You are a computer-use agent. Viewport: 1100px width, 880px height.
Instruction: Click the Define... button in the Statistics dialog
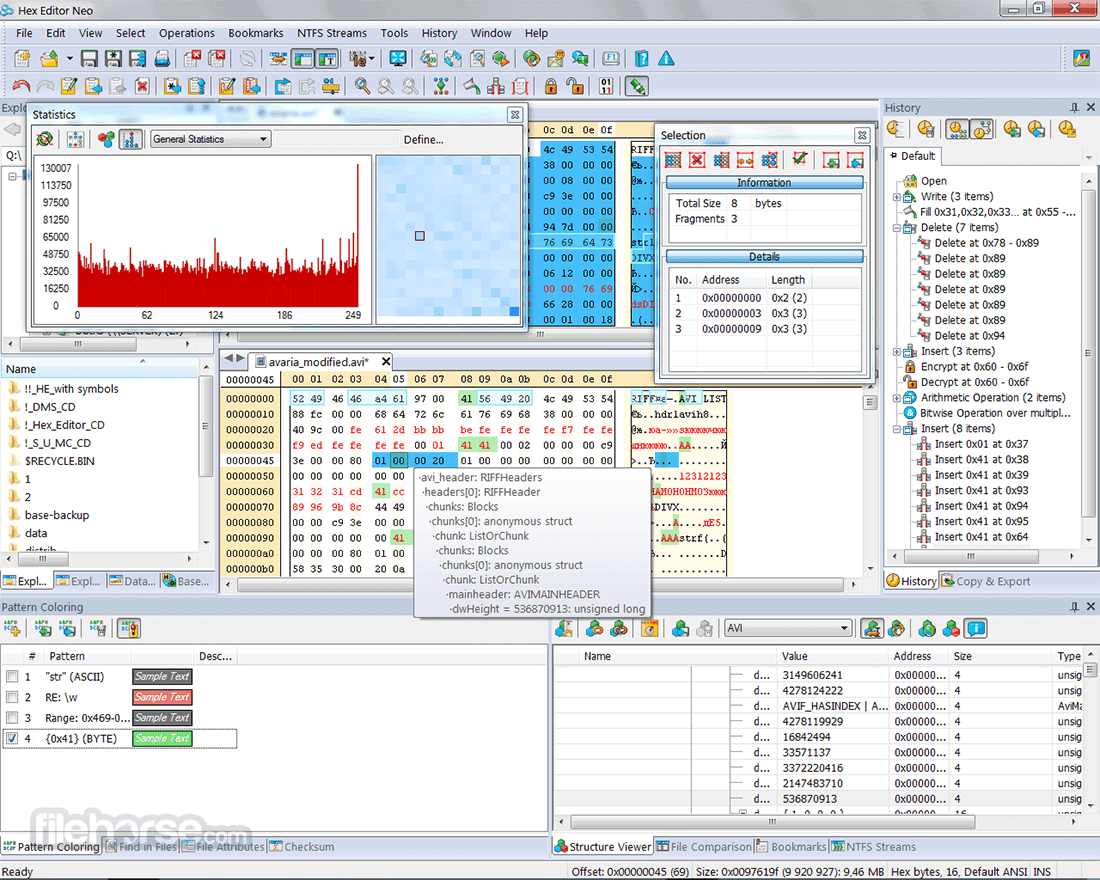422,139
